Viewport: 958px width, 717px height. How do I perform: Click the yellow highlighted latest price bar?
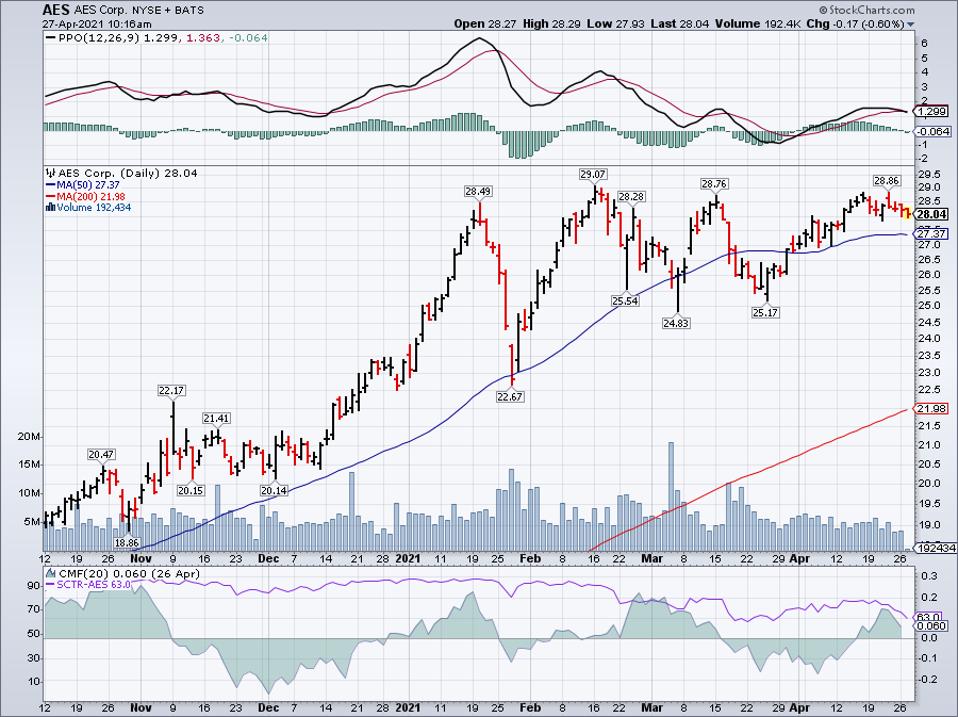pos(907,212)
